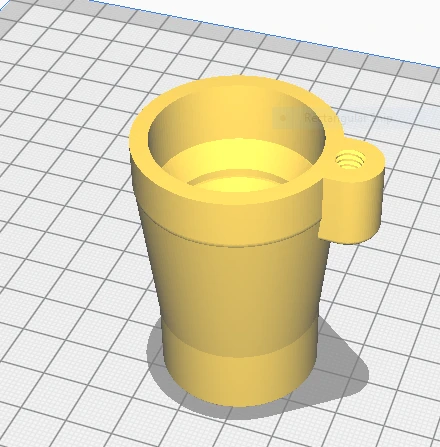Click the dot icon beside Rectangular Snip
This screenshot has width=440, height=447.
click(283, 118)
